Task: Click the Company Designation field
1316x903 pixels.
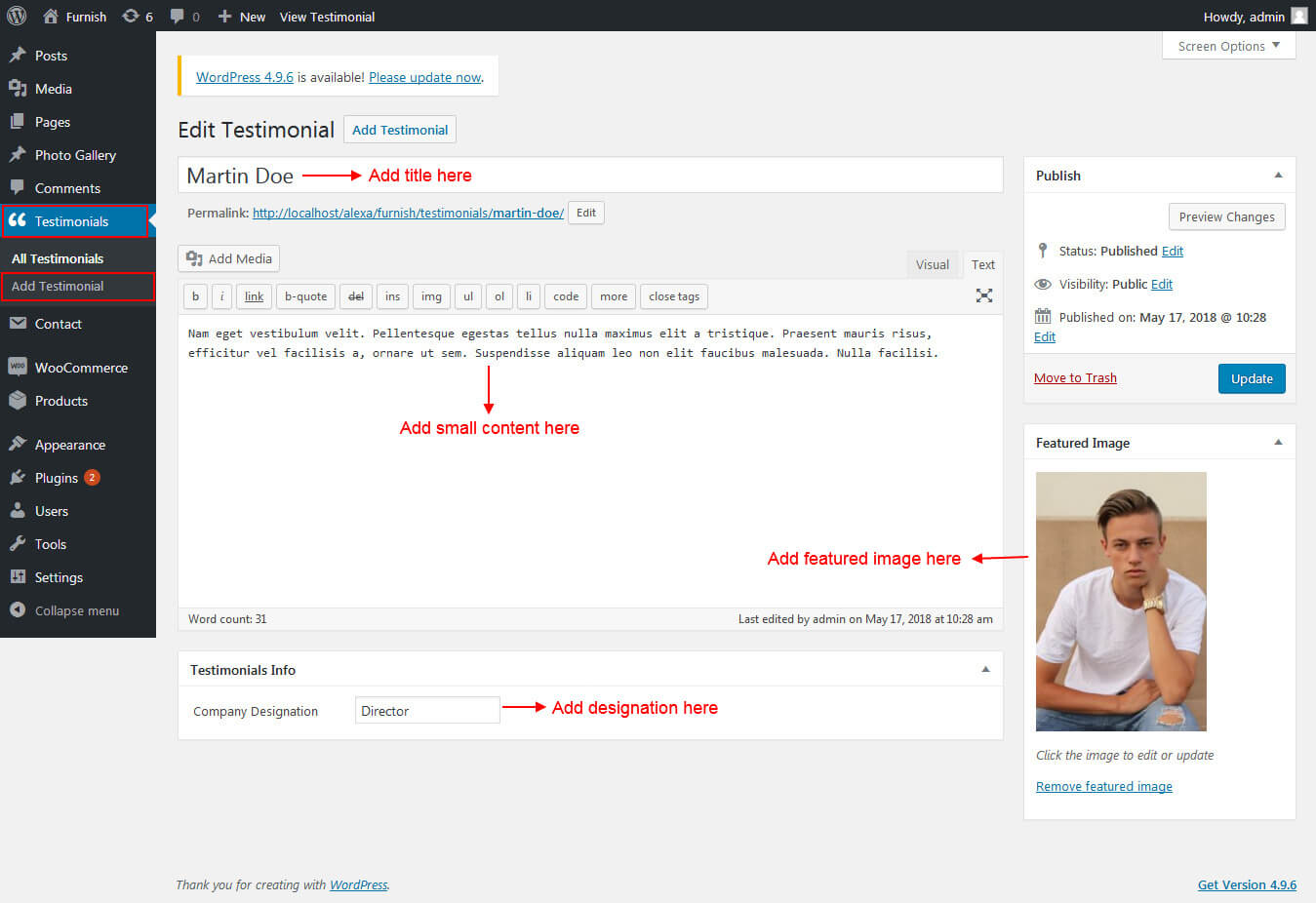Action: pyautogui.click(x=427, y=710)
